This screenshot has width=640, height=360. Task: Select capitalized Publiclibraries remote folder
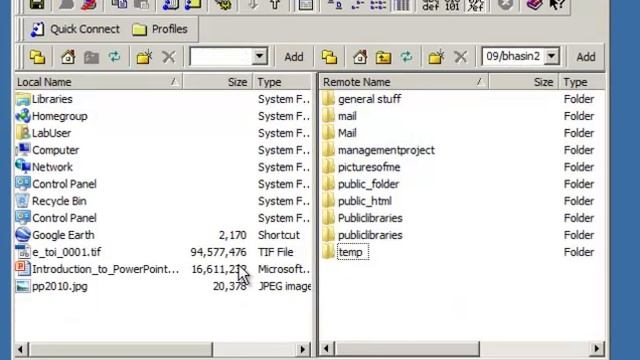(x=370, y=218)
